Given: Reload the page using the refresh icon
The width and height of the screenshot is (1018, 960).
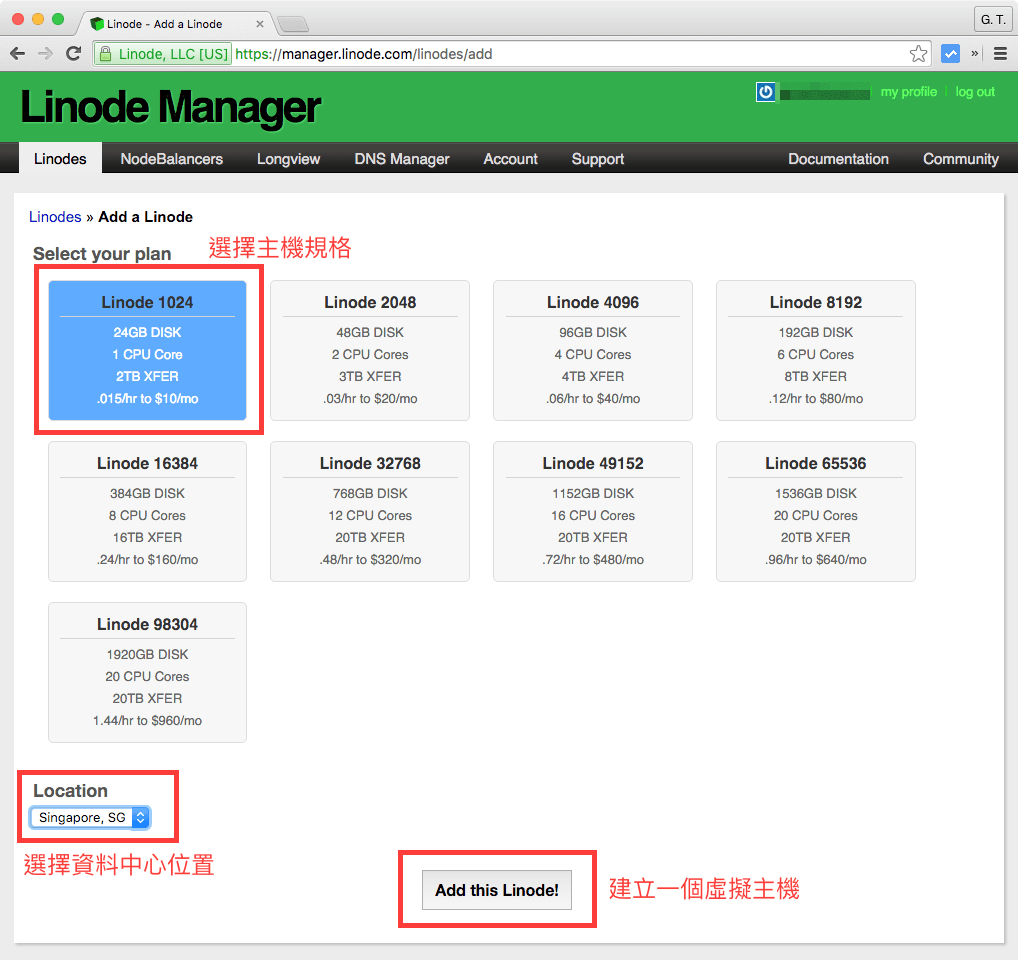Looking at the screenshot, I should 71,53.
